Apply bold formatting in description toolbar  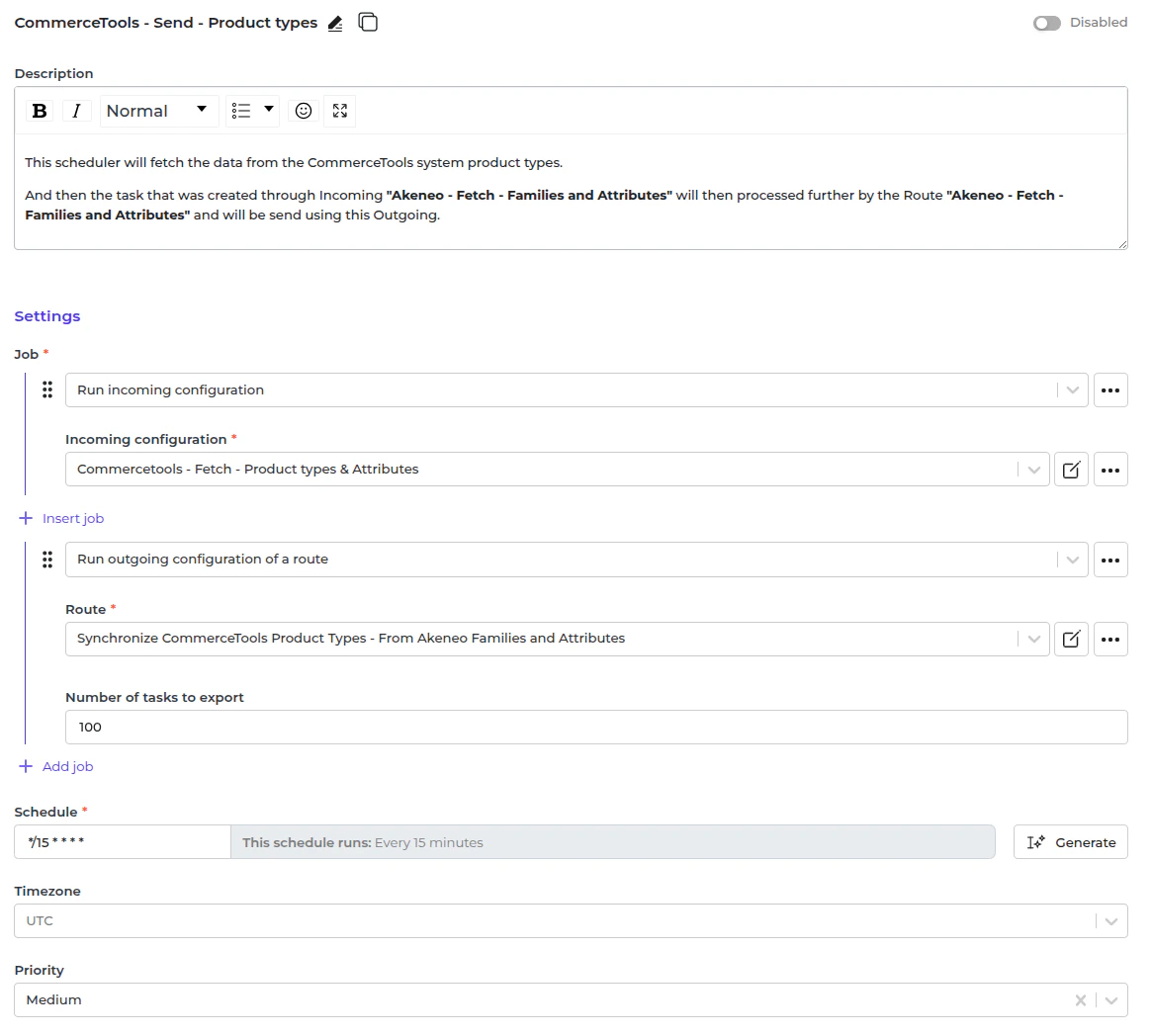pyautogui.click(x=40, y=111)
